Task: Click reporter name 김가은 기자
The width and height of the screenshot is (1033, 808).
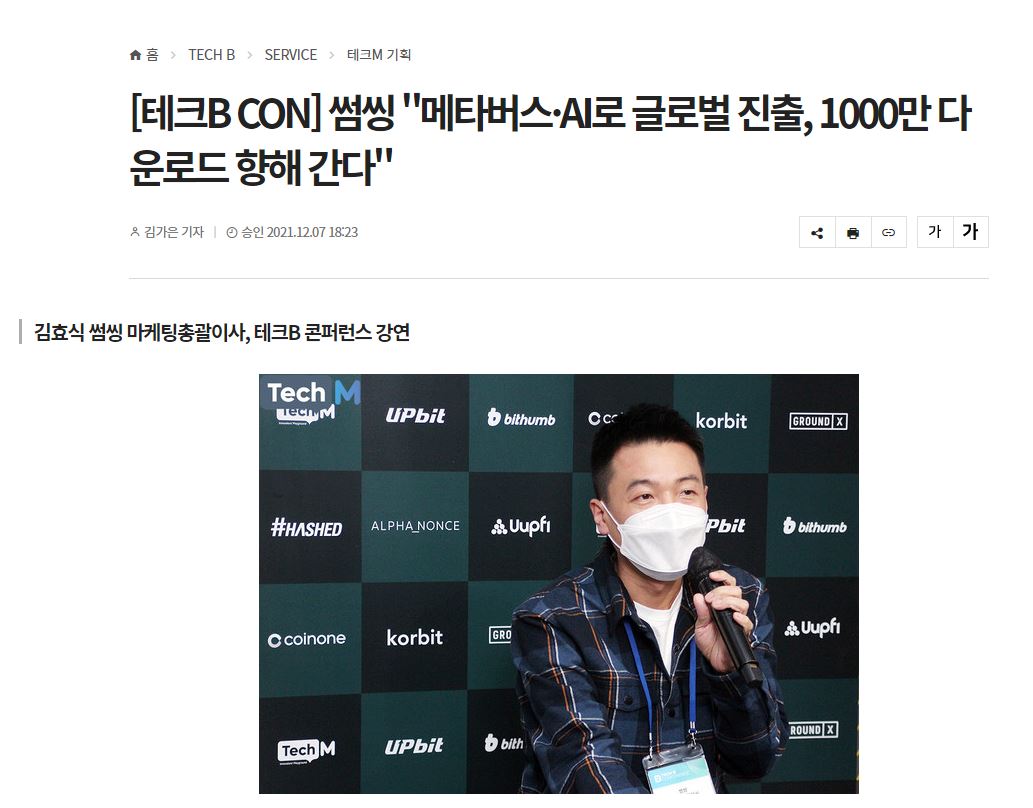Action: [x=174, y=232]
